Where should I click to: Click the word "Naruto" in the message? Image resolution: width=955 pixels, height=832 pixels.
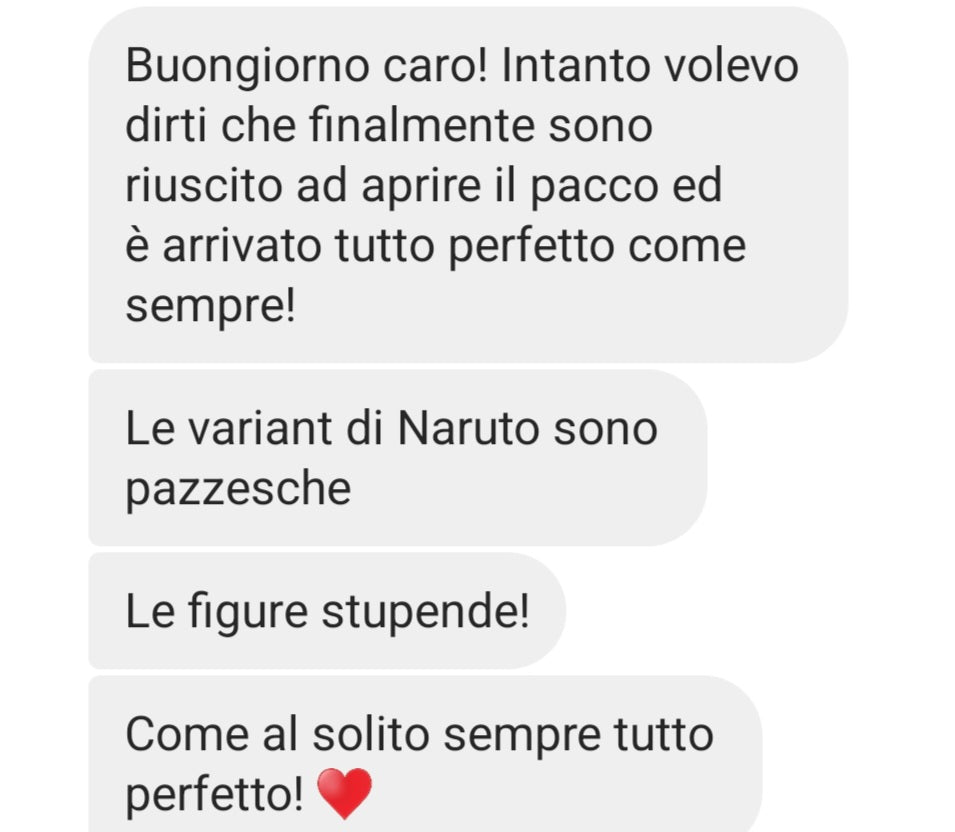(x=467, y=429)
